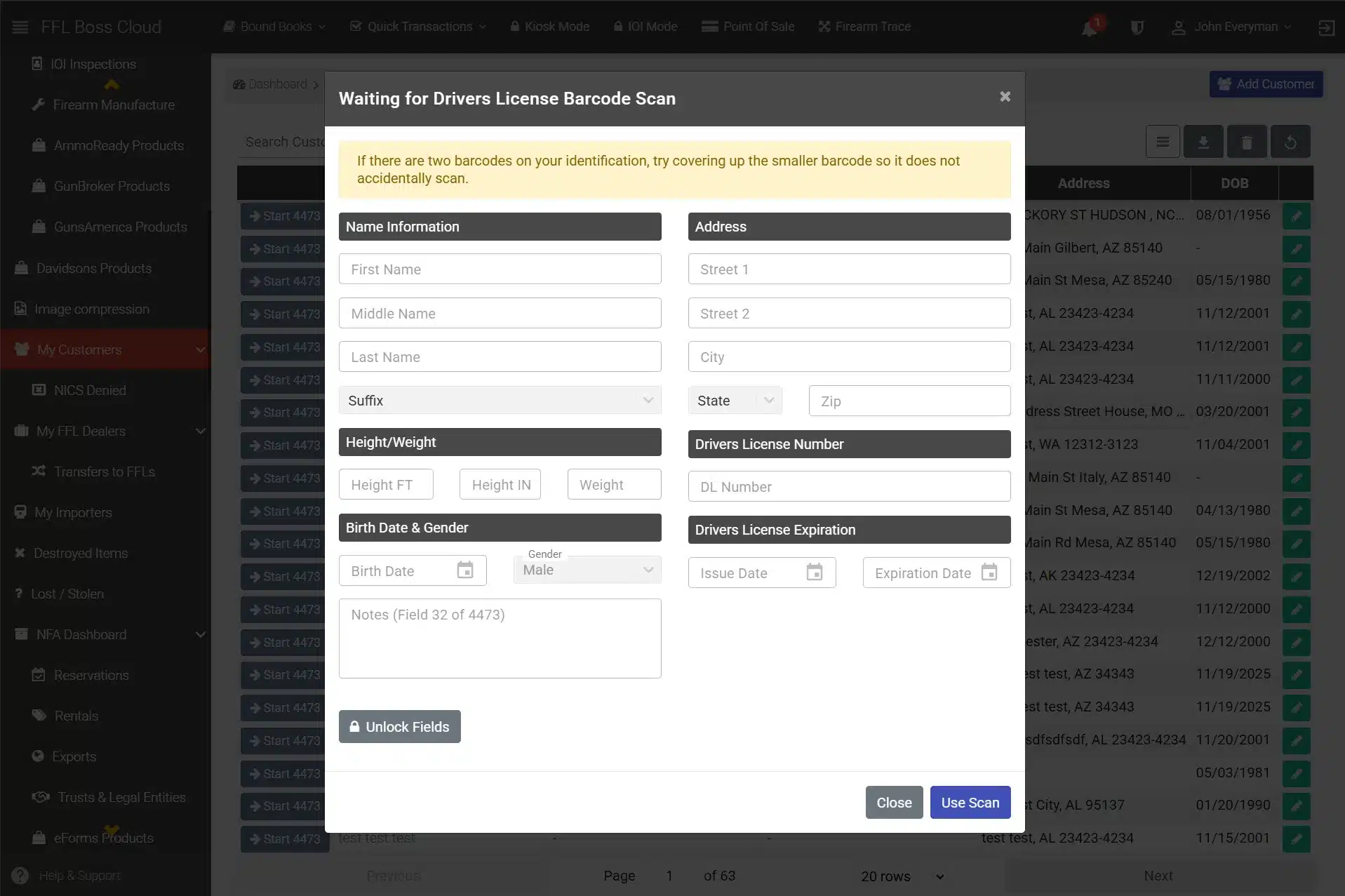Image resolution: width=1345 pixels, height=896 pixels.
Task: Switch to IOI Mode
Action: pos(645,27)
